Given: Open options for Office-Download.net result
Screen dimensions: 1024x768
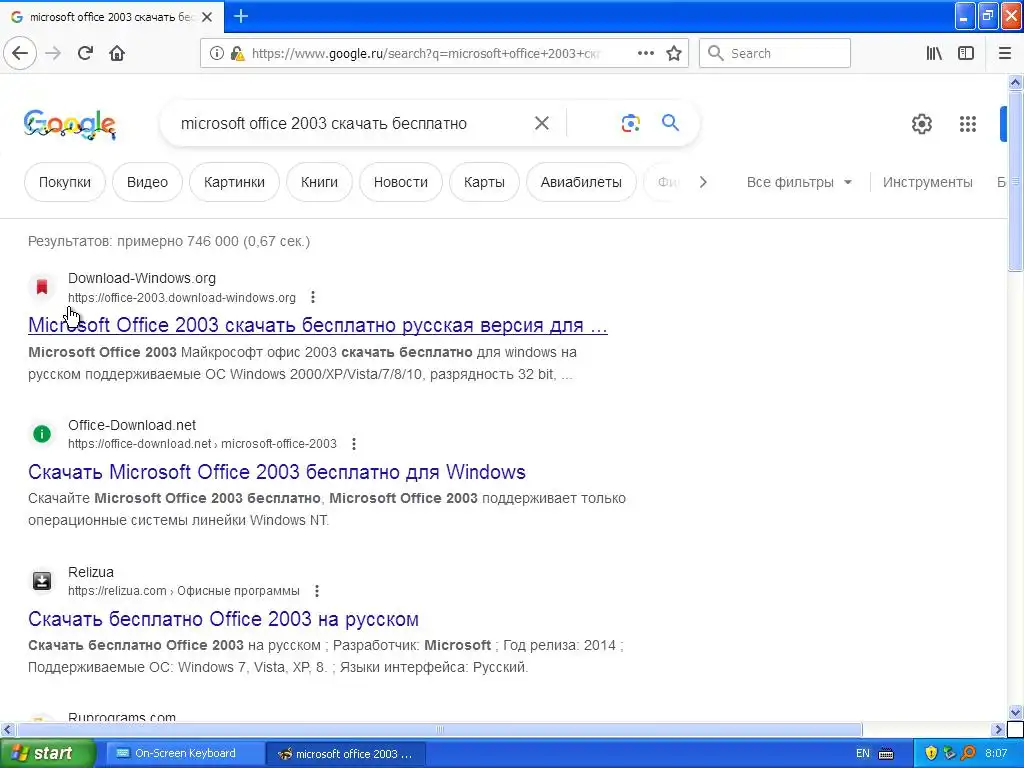Looking at the screenshot, I should click(x=354, y=444).
